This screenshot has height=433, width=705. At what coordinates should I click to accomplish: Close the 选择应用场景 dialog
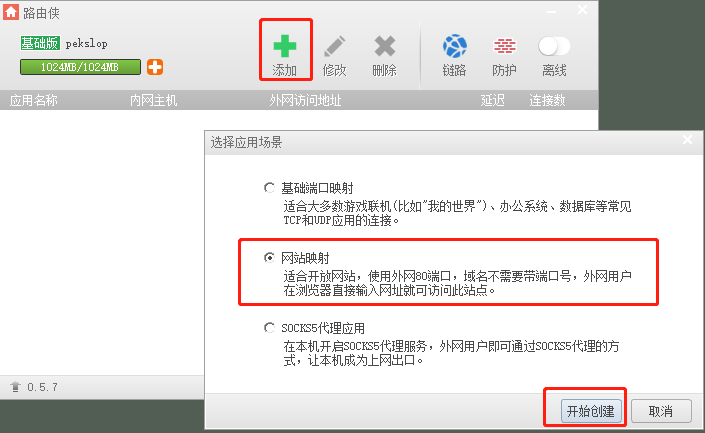(687, 140)
